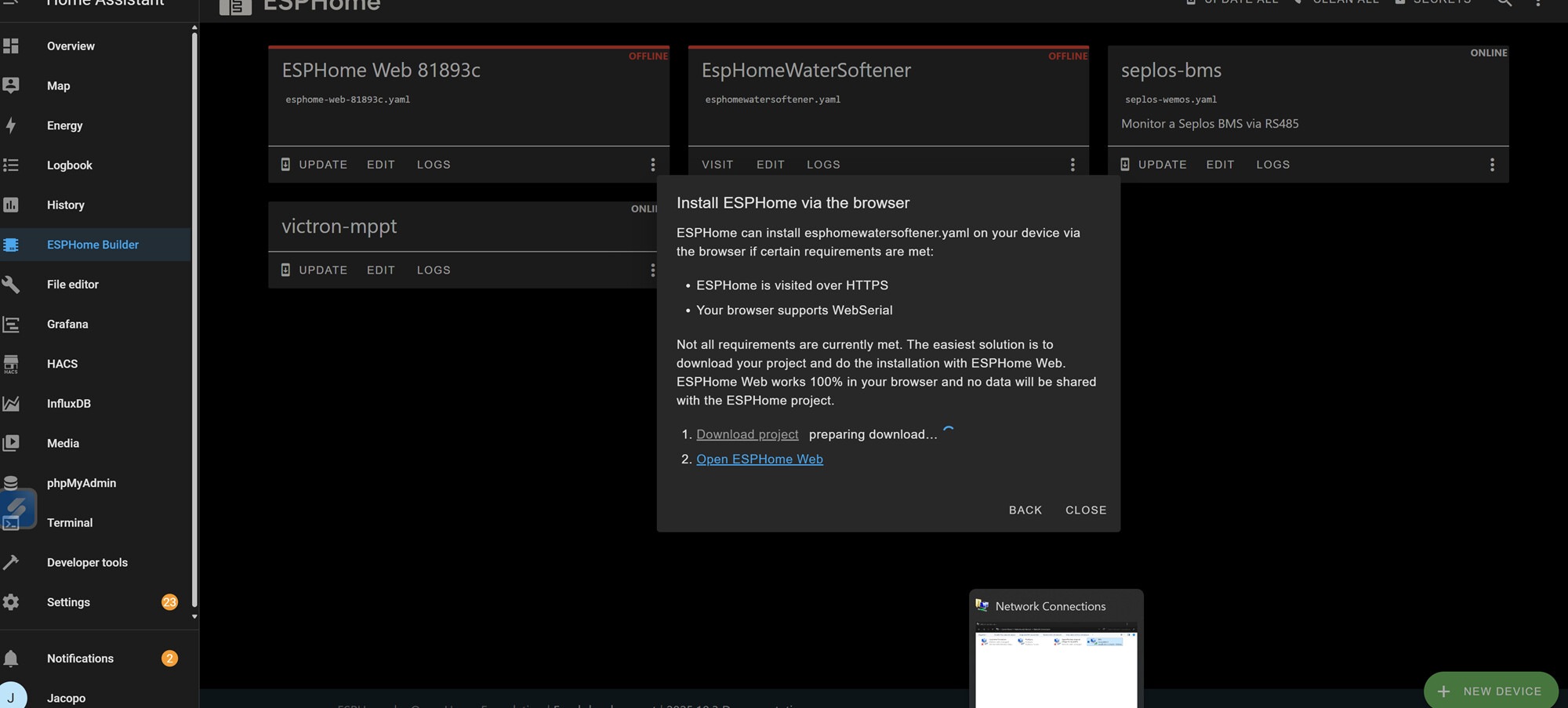The width and height of the screenshot is (1568, 708).
Task: Select File editor in the sidebar
Action: coord(73,285)
